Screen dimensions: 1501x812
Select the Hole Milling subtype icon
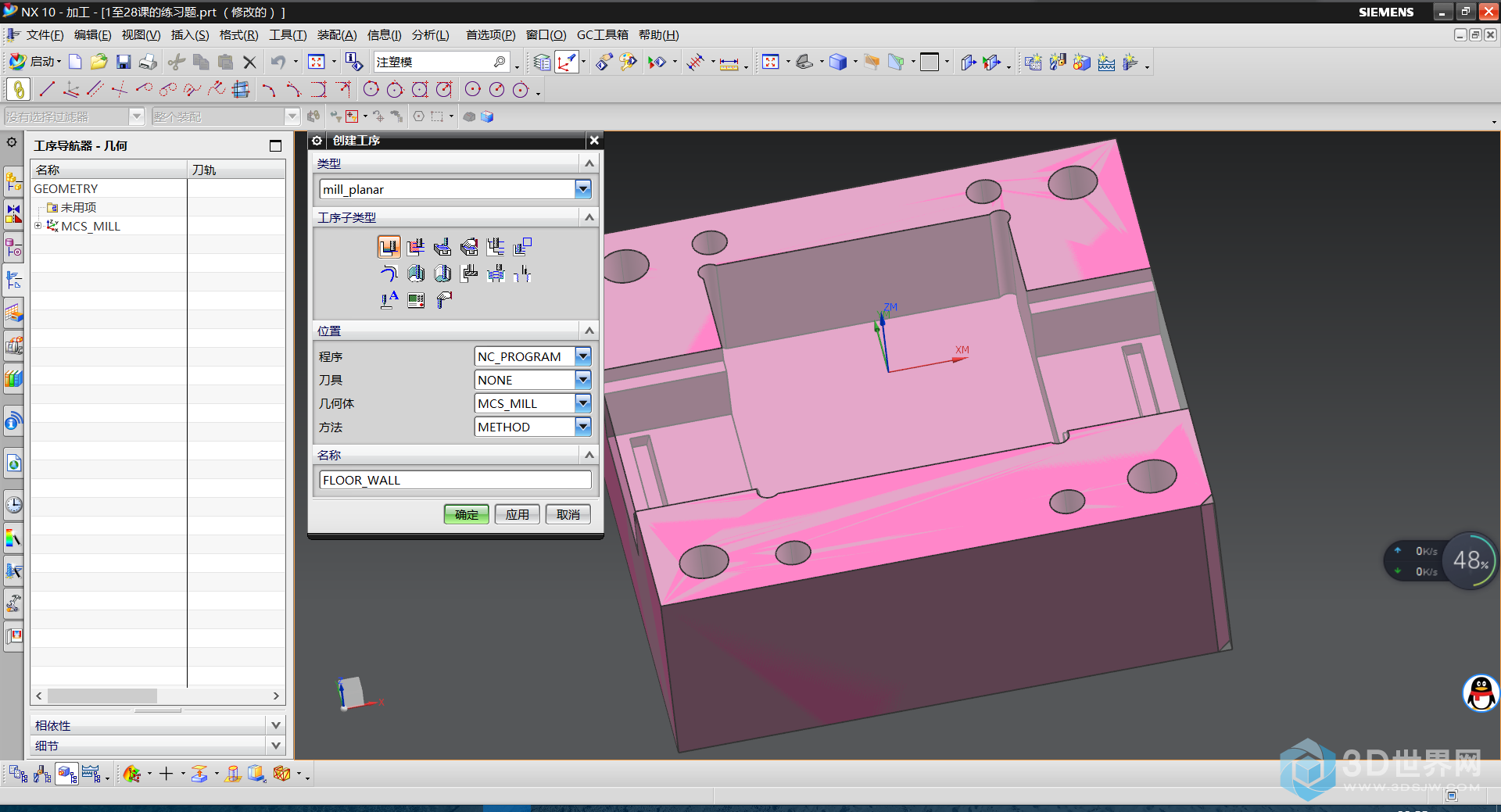click(496, 274)
